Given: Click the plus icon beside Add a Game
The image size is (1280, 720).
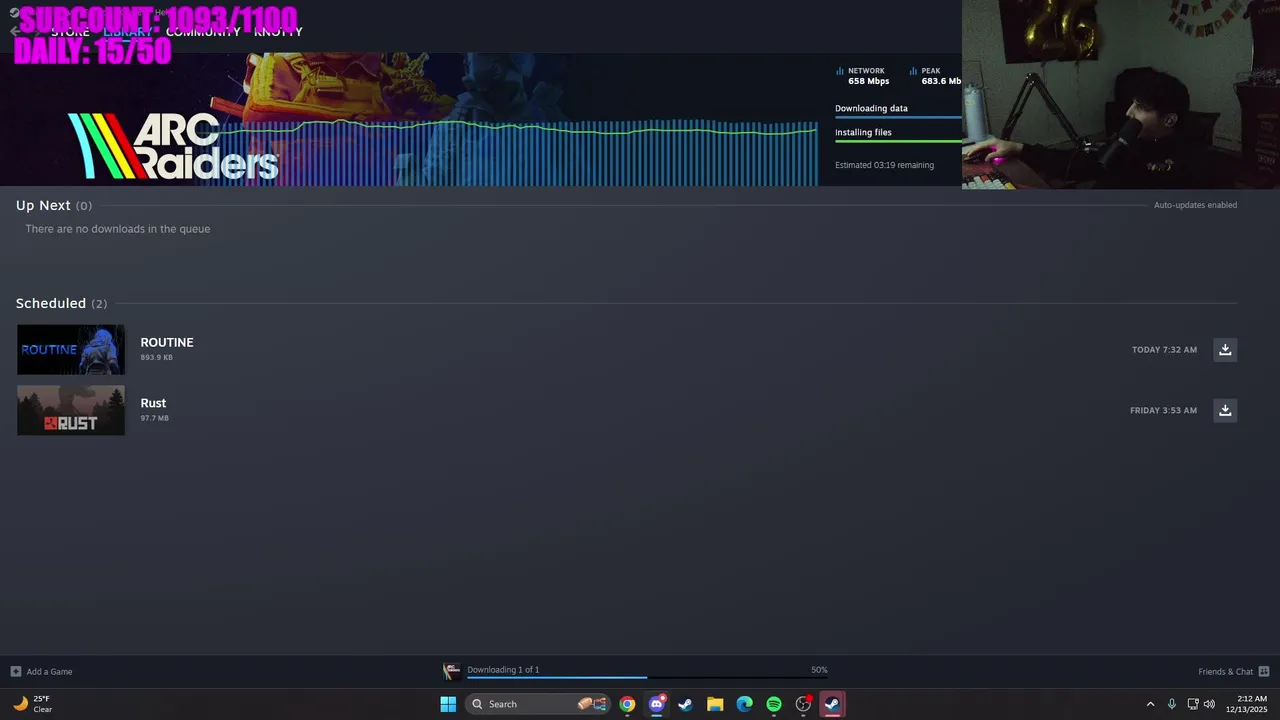Looking at the screenshot, I should (x=15, y=671).
